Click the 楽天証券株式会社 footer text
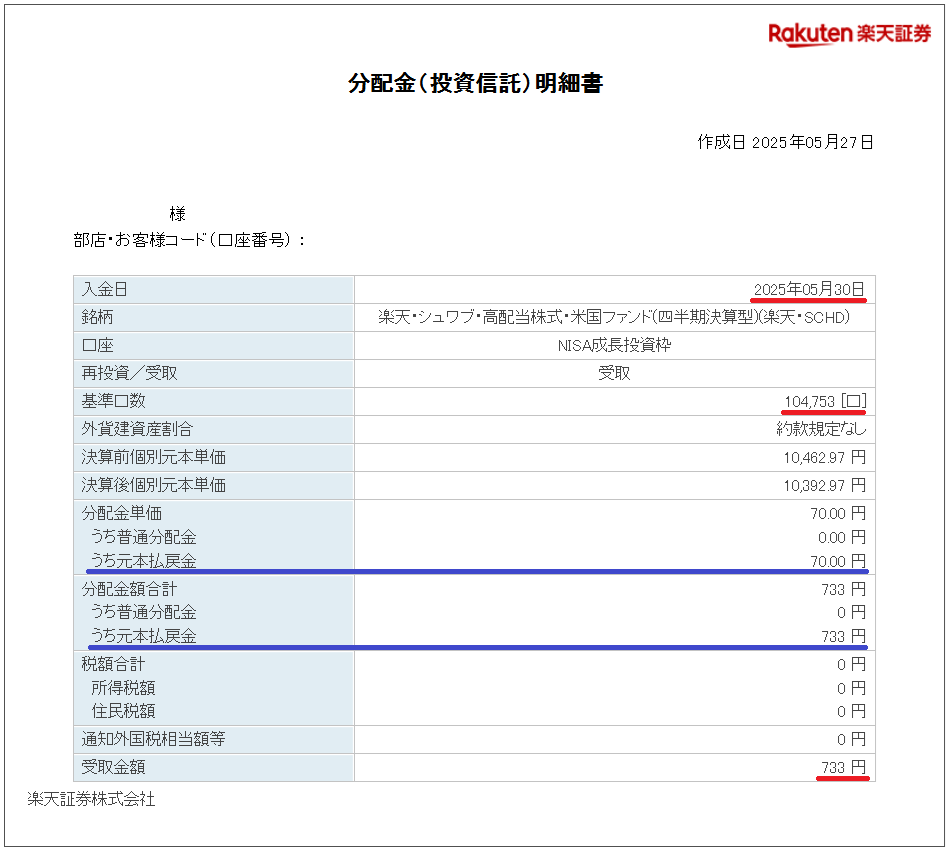The height and width of the screenshot is (848, 949). pyautogui.click(x=91, y=799)
